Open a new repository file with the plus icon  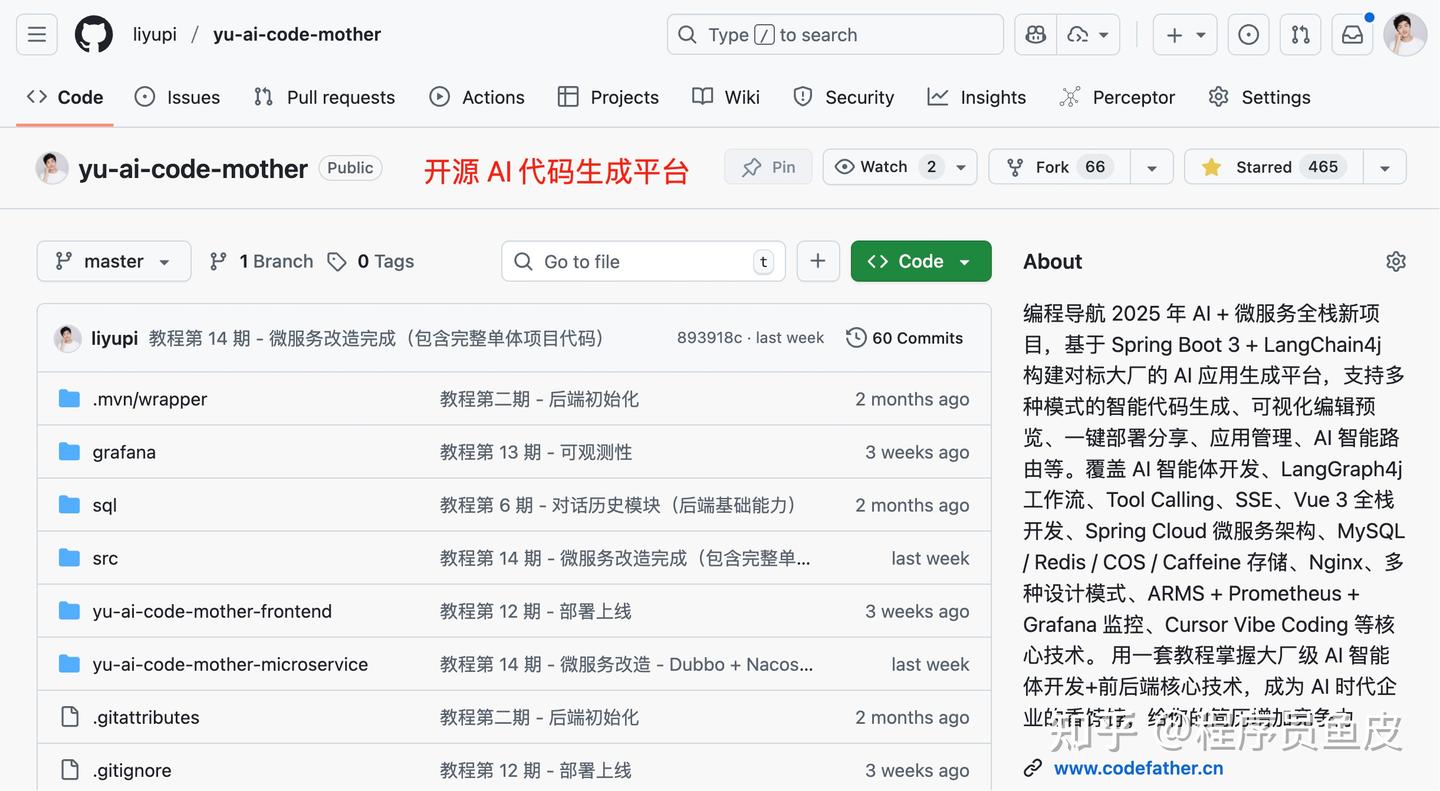818,261
